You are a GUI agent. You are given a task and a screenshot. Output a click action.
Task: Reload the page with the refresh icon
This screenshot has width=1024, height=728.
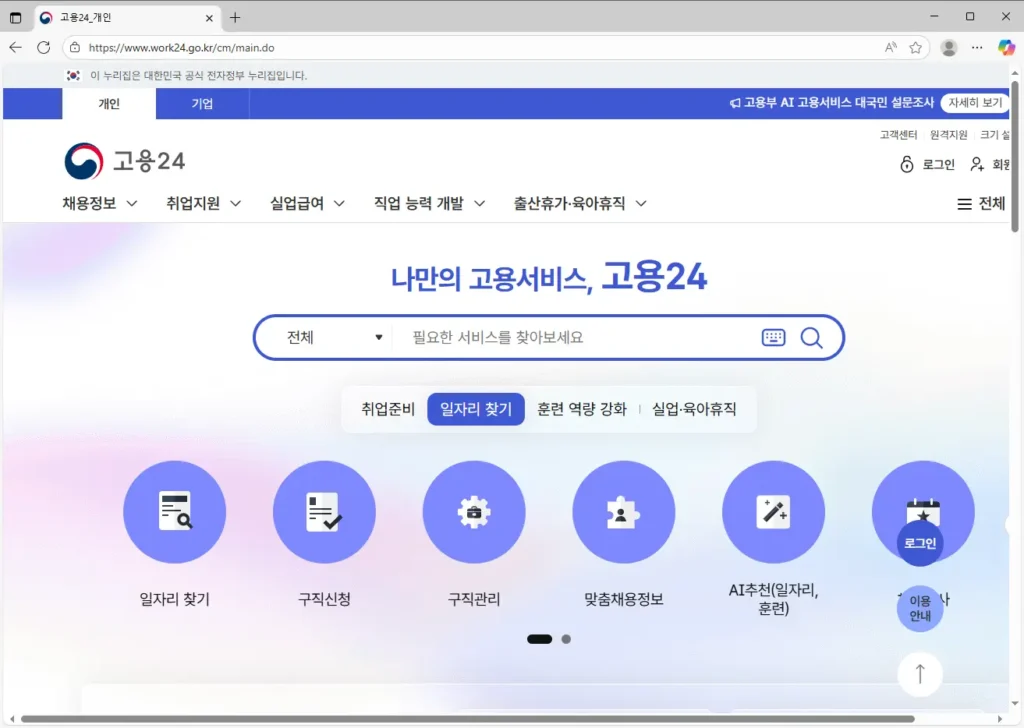click(44, 47)
